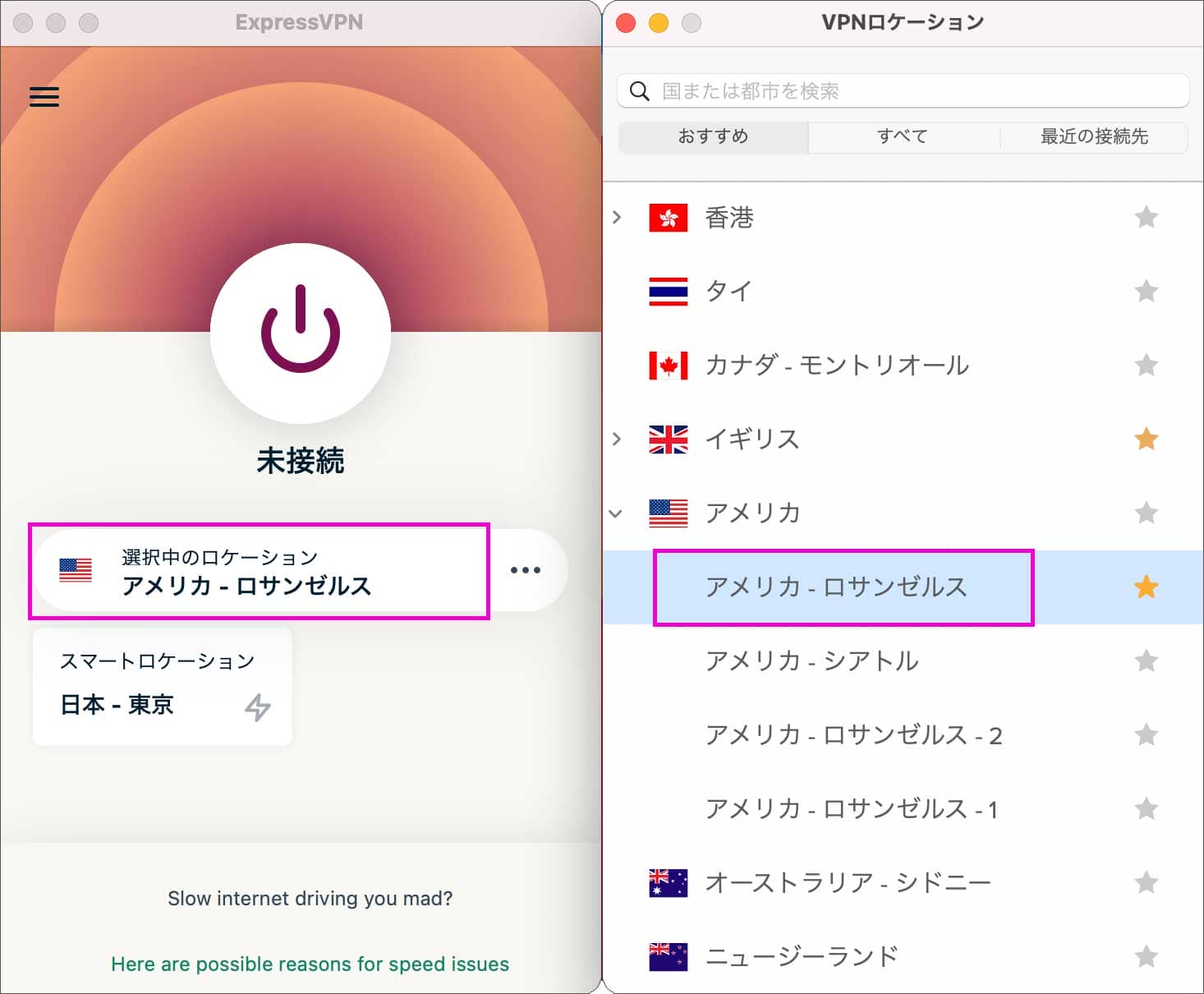Select イギリス in the location list
Screen dimensions: 1204x994
[x=903, y=439]
